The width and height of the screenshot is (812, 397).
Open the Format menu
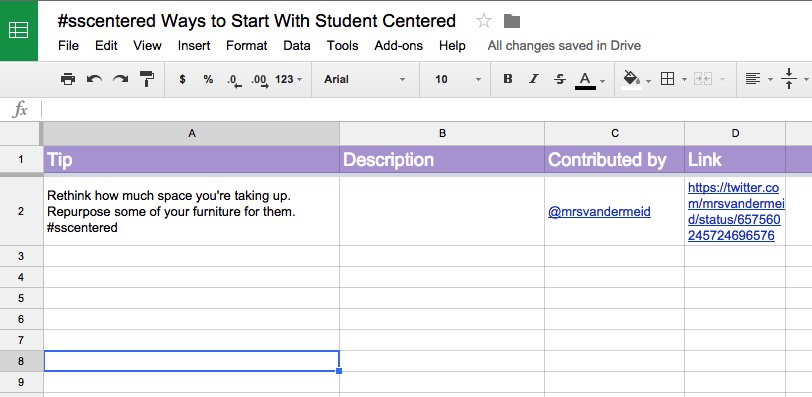(246, 46)
